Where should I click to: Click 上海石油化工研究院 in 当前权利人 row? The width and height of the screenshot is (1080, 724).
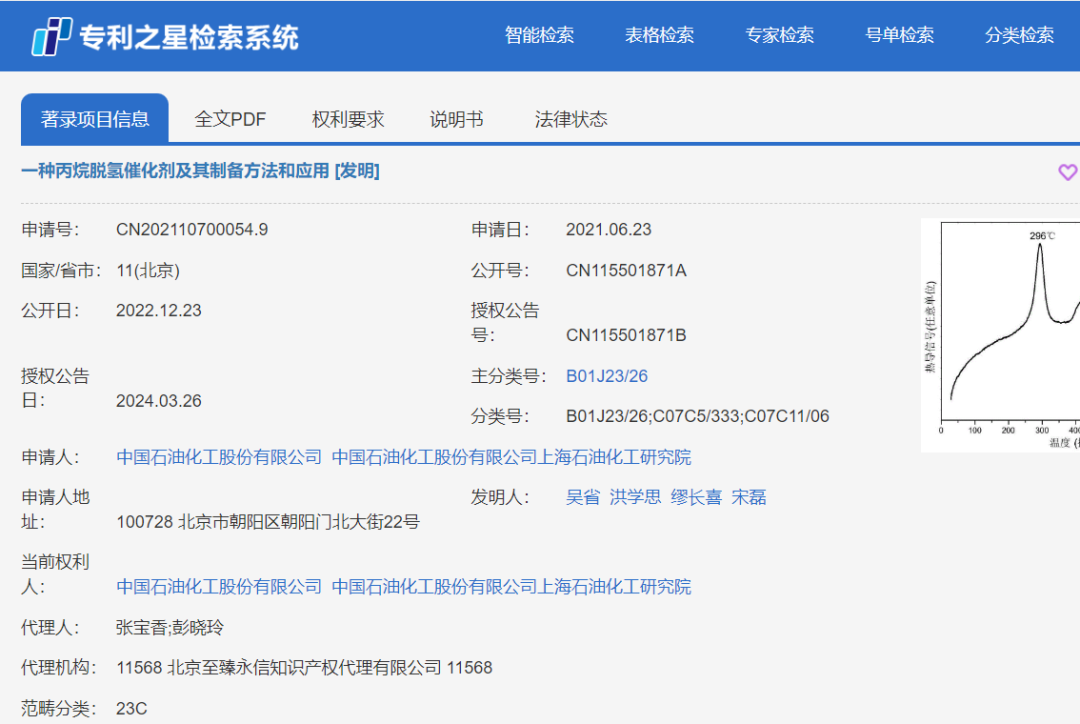(x=511, y=587)
